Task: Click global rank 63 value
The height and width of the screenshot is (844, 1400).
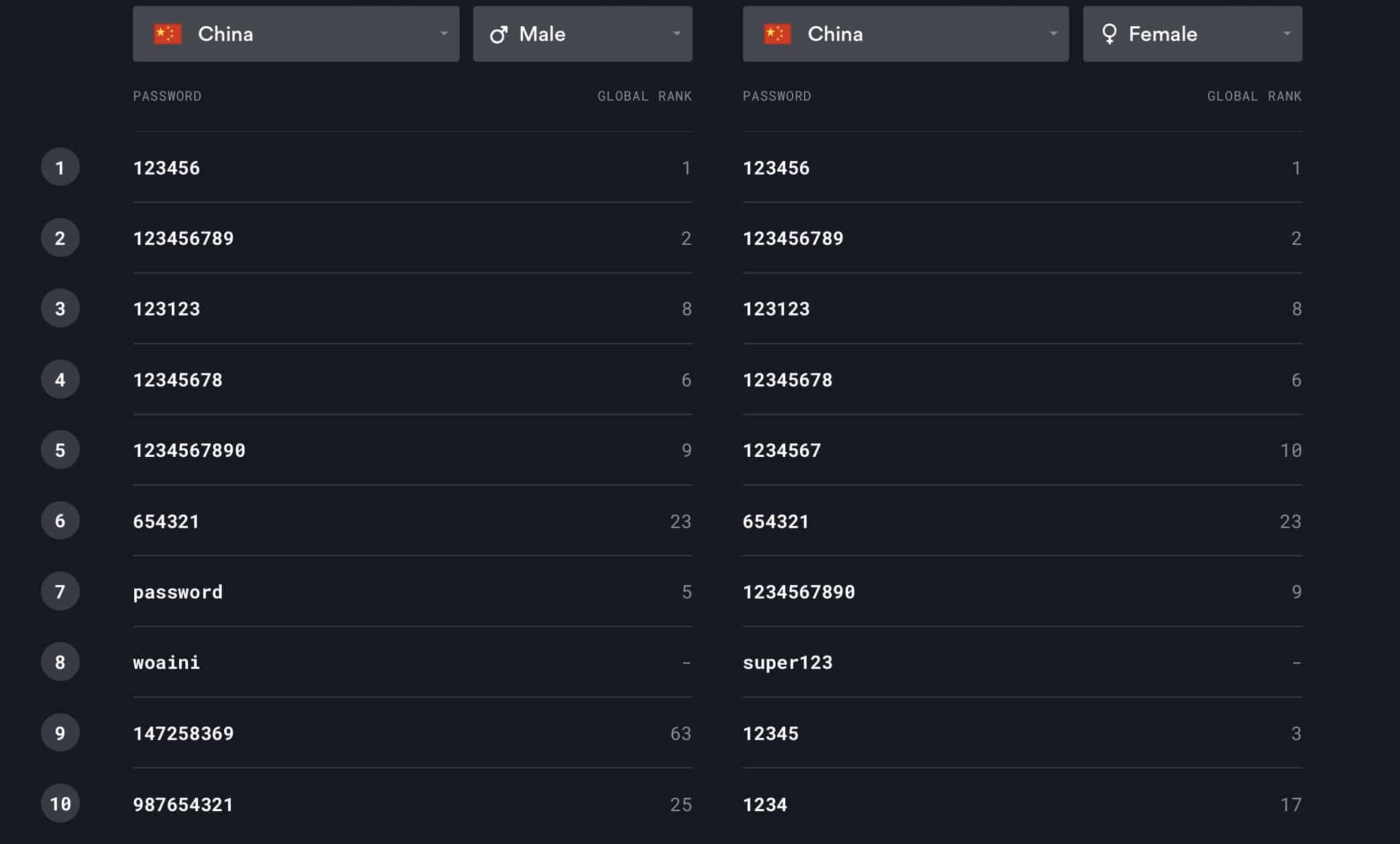Action: point(681,733)
